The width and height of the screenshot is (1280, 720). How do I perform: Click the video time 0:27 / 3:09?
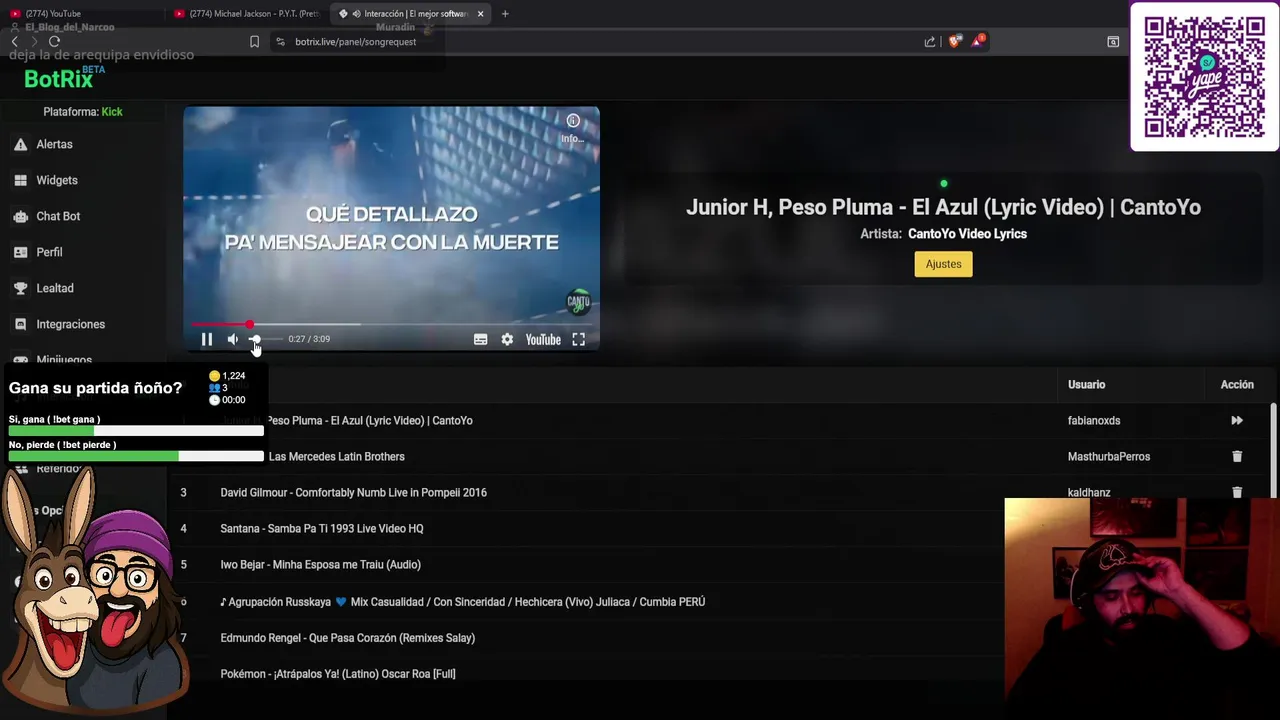(x=309, y=339)
